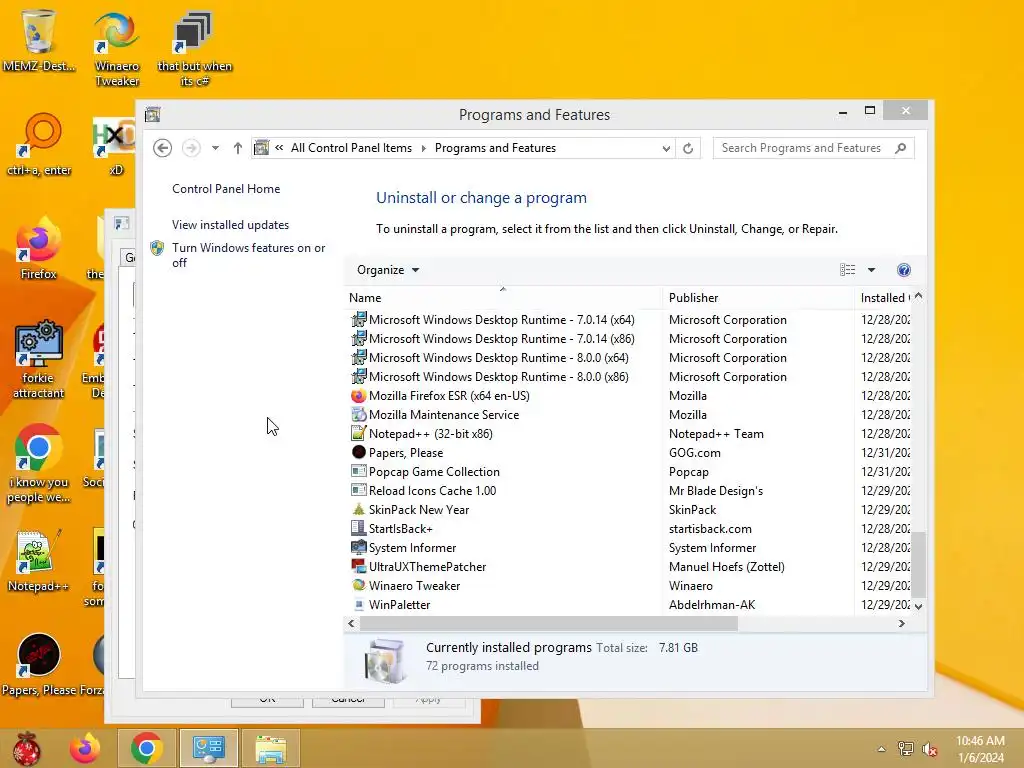Open Chrome from the taskbar
This screenshot has width=1024, height=768.
point(146,748)
